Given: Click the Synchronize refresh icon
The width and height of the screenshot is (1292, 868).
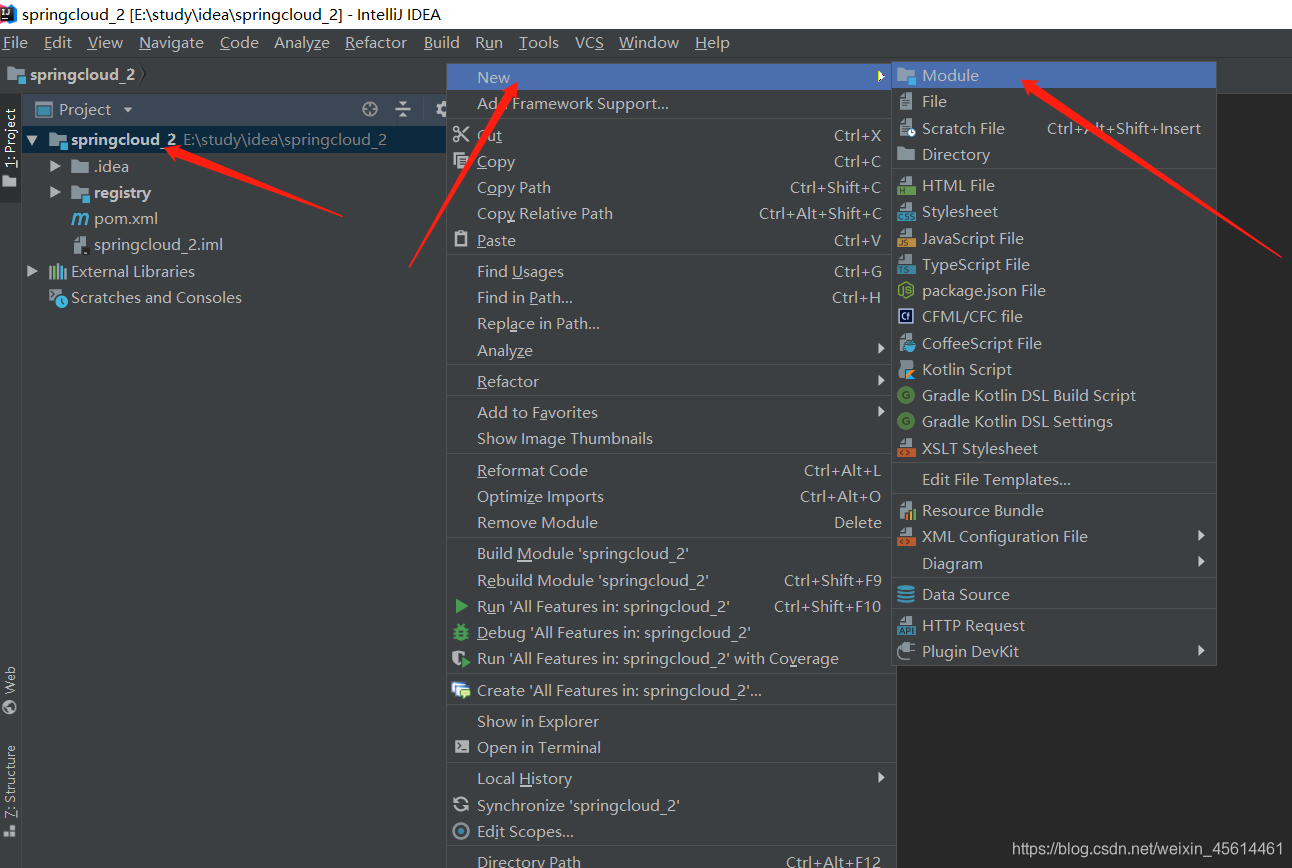Looking at the screenshot, I should click(x=461, y=805).
